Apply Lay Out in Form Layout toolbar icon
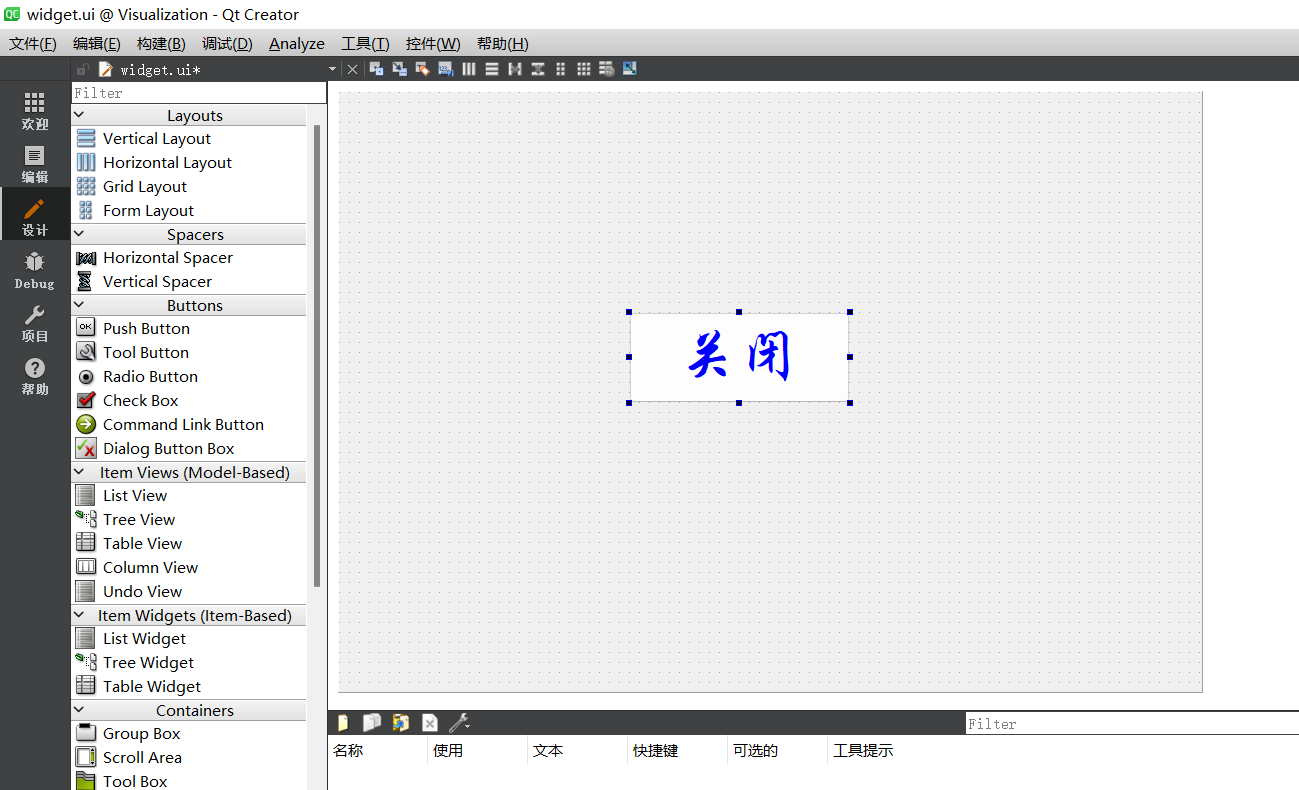This screenshot has height=790, width=1299. pyautogui.click(x=561, y=69)
